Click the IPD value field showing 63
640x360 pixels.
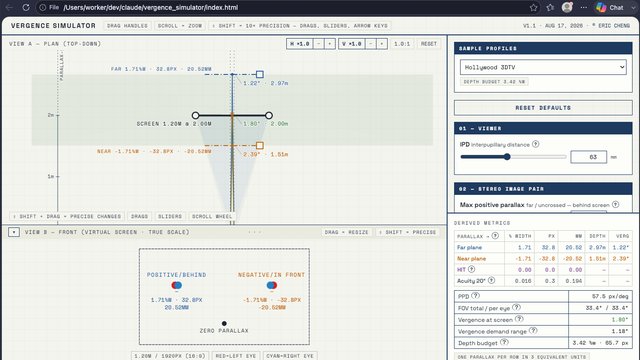[589, 157]
